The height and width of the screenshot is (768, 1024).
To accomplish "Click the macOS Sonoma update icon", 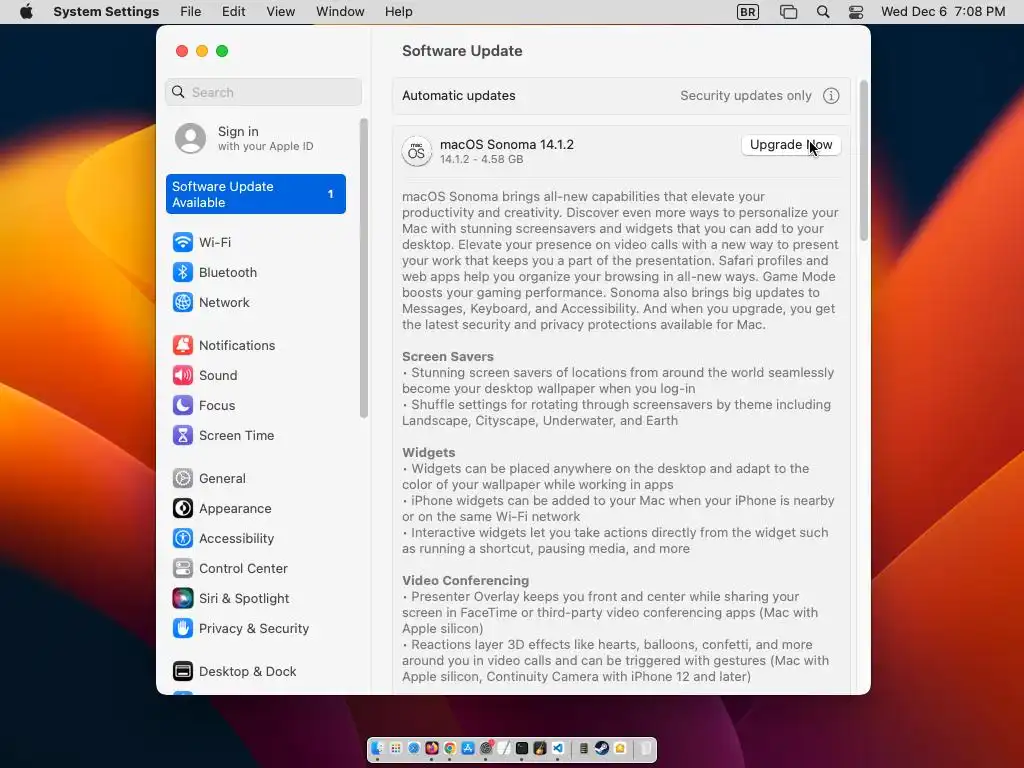I will 416,152.
